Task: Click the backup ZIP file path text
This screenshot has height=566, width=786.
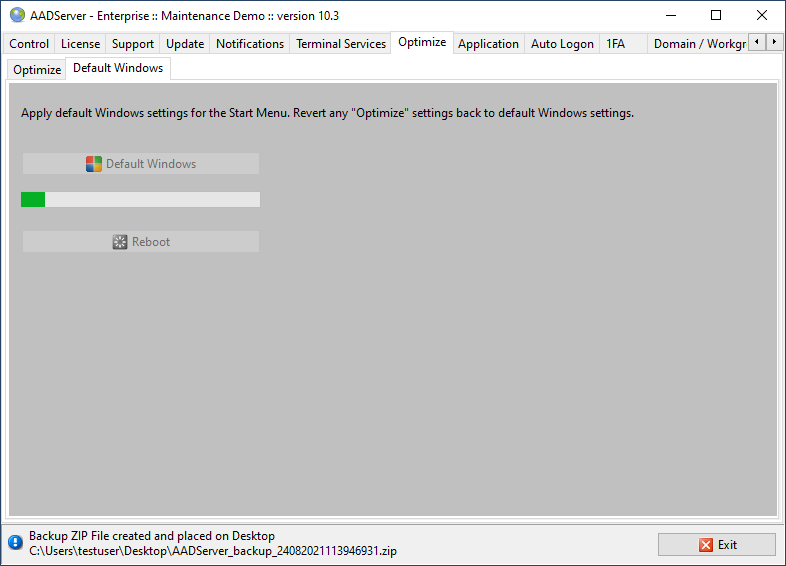Action: click(213, 550)
